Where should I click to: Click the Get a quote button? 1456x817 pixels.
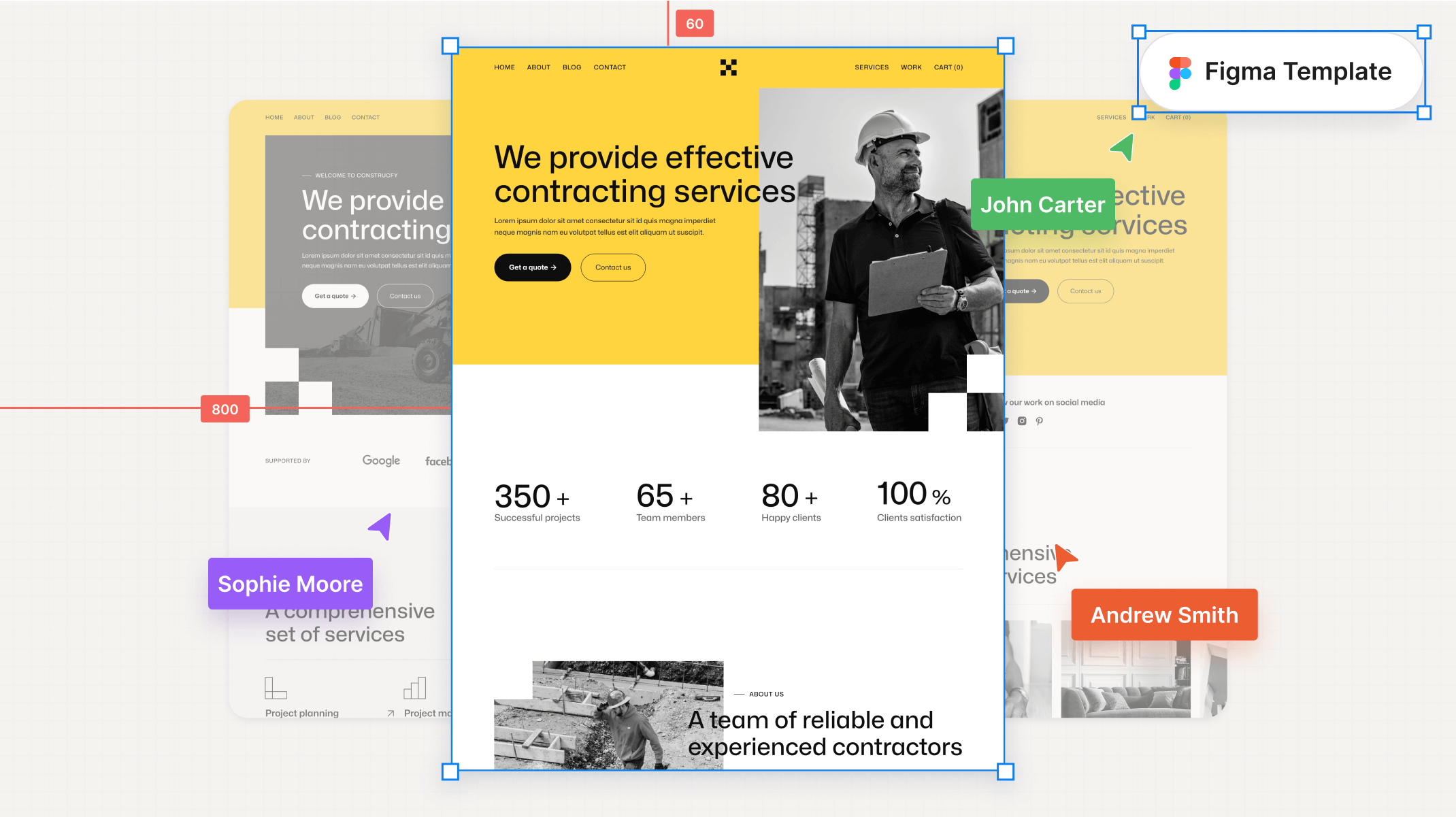point(532,267)
